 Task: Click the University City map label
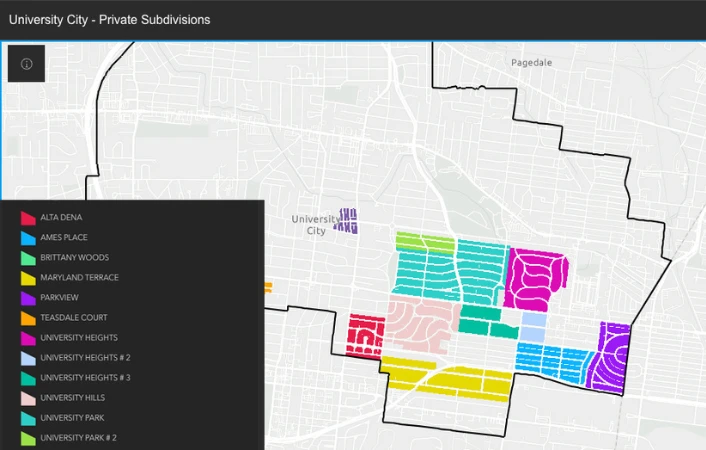pos(316,225)
